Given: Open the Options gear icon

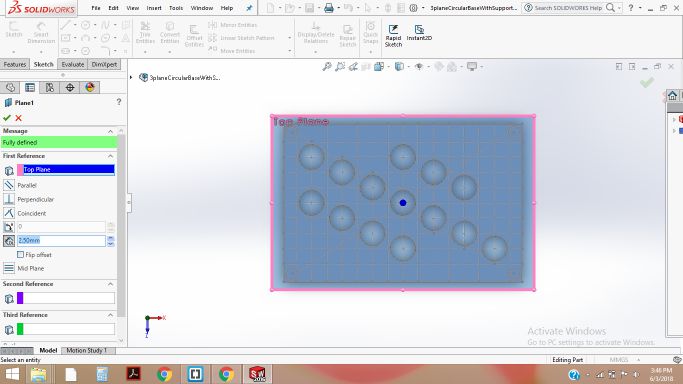Looking at the screenshot, I should click(x=413, y=8).
